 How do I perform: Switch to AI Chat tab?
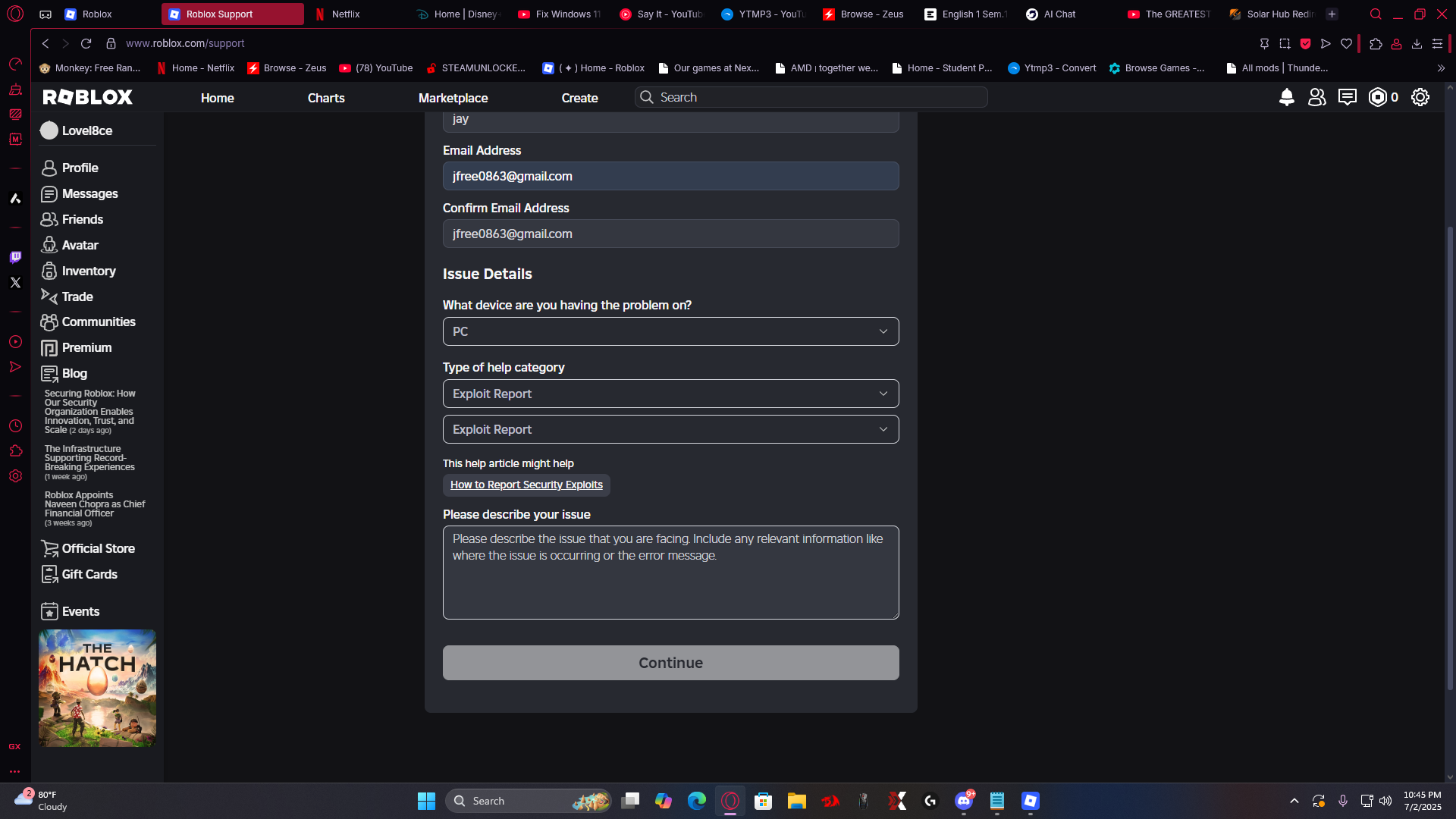(1059, 14)
